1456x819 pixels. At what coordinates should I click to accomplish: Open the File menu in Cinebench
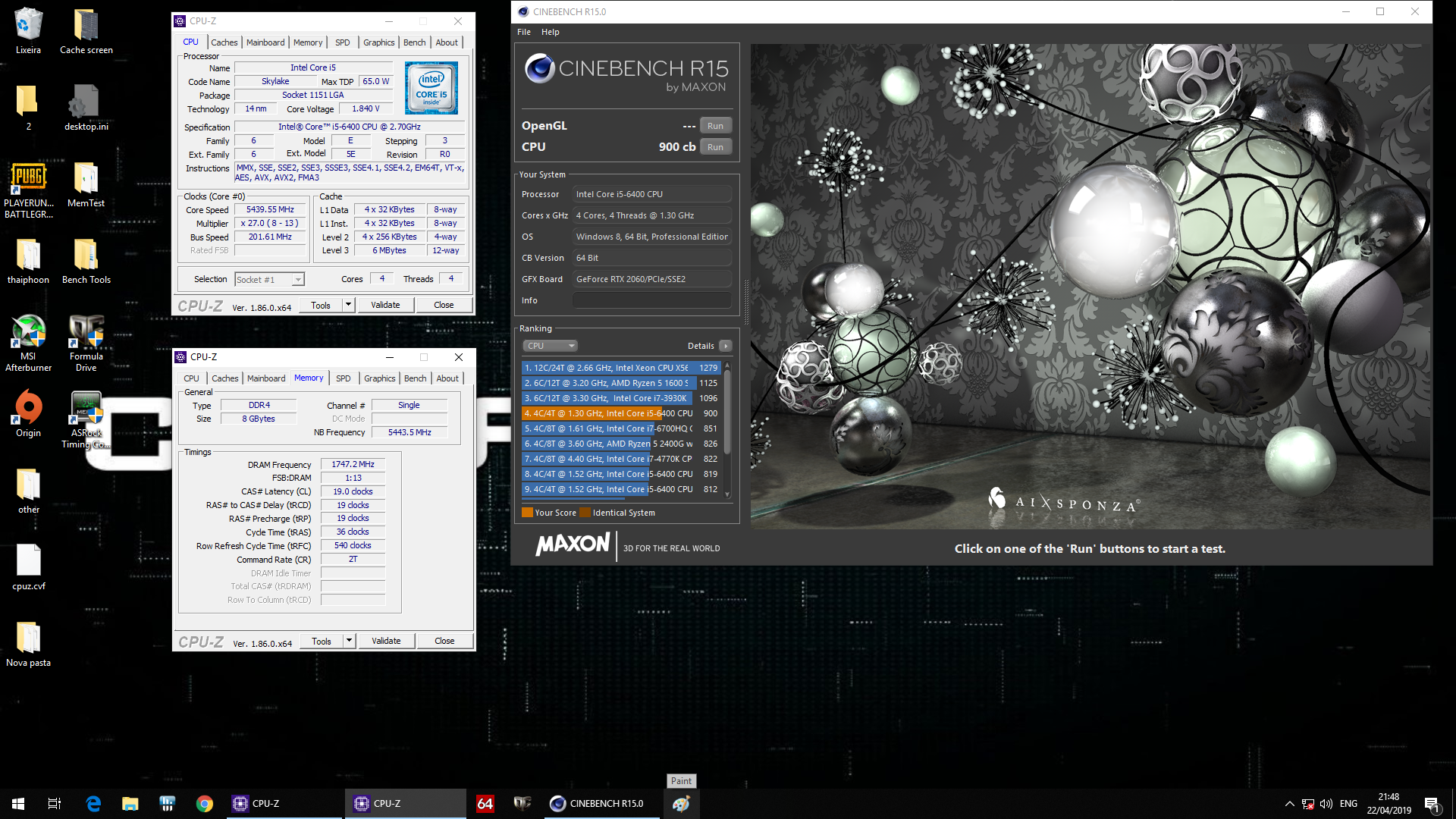click(x=524, y=32)
